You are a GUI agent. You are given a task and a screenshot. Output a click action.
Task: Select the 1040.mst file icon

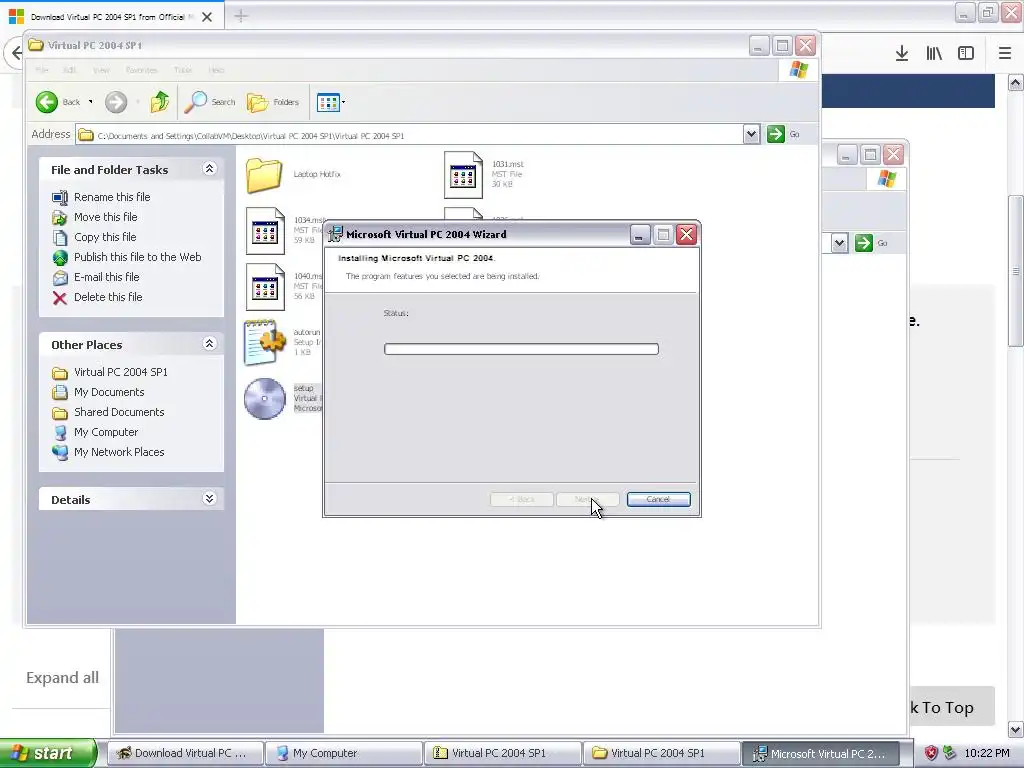pos(265,287)
